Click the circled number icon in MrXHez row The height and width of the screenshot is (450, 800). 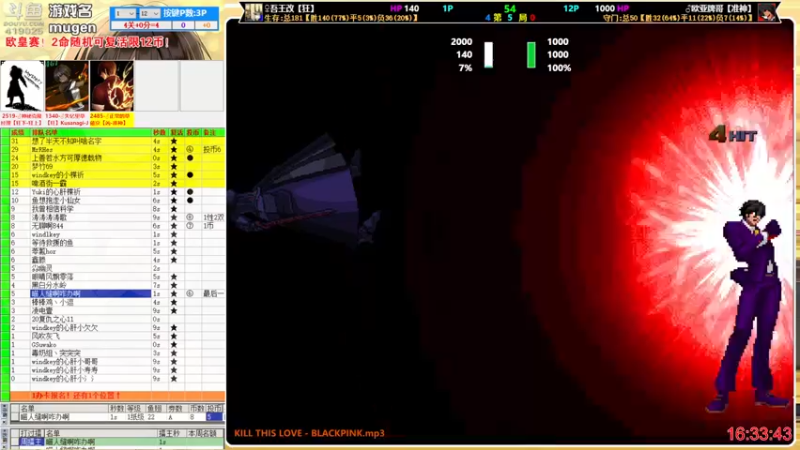[190, 149]
